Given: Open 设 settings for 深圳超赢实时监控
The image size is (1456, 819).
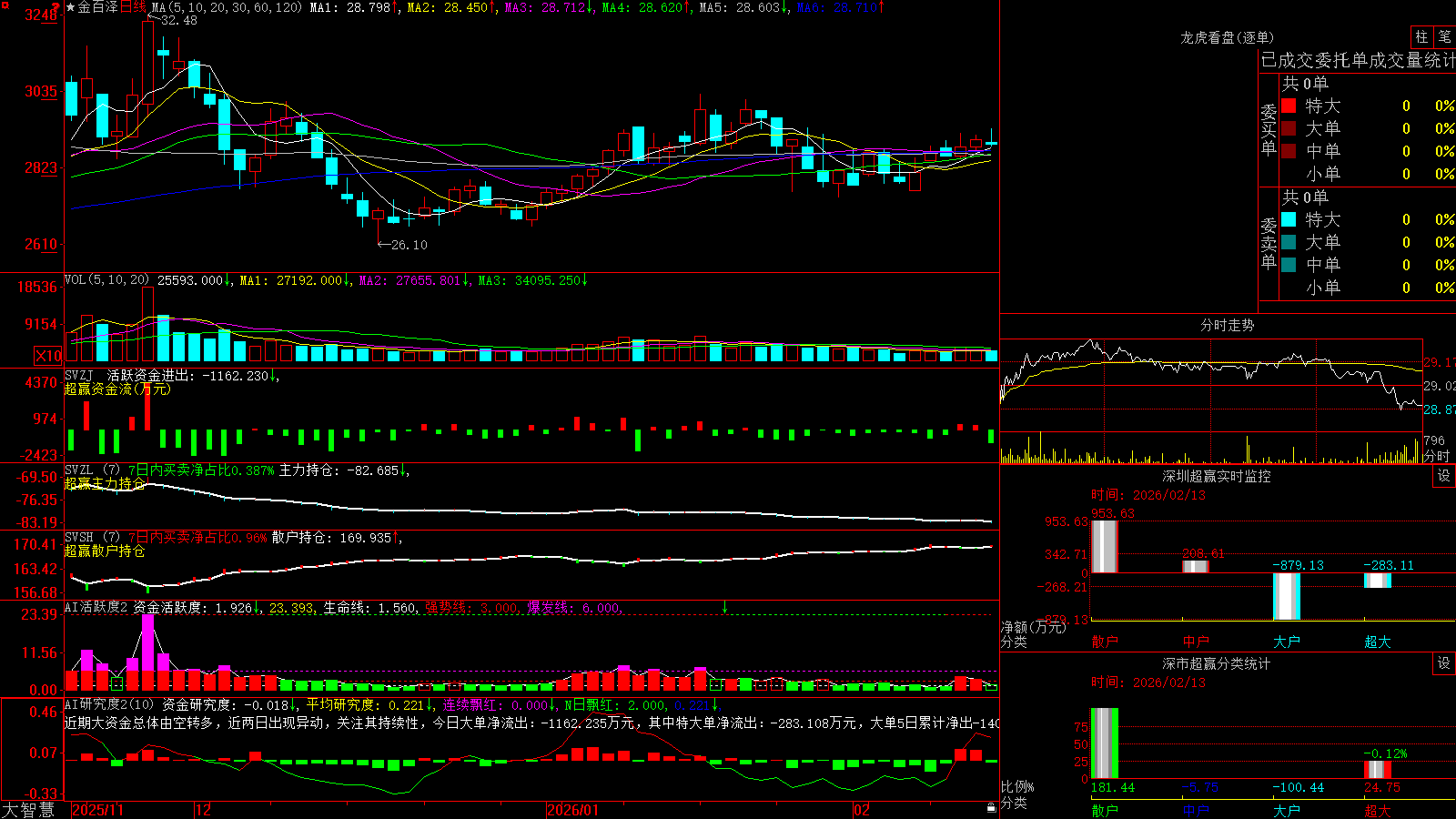Looking at the screenshot, I should point(1444,476).
